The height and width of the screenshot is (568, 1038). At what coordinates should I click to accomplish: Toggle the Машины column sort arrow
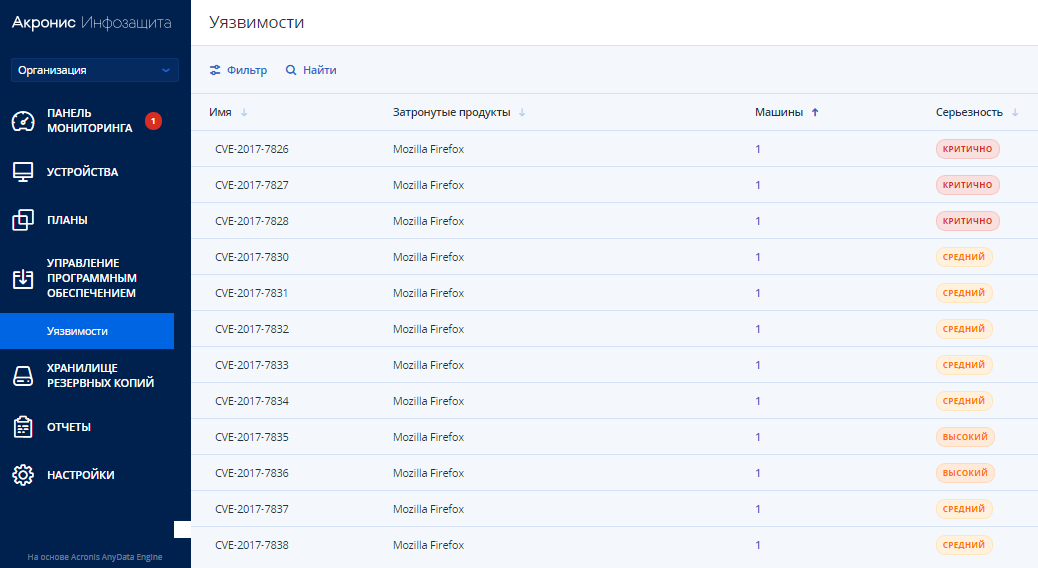coord(815,113)
